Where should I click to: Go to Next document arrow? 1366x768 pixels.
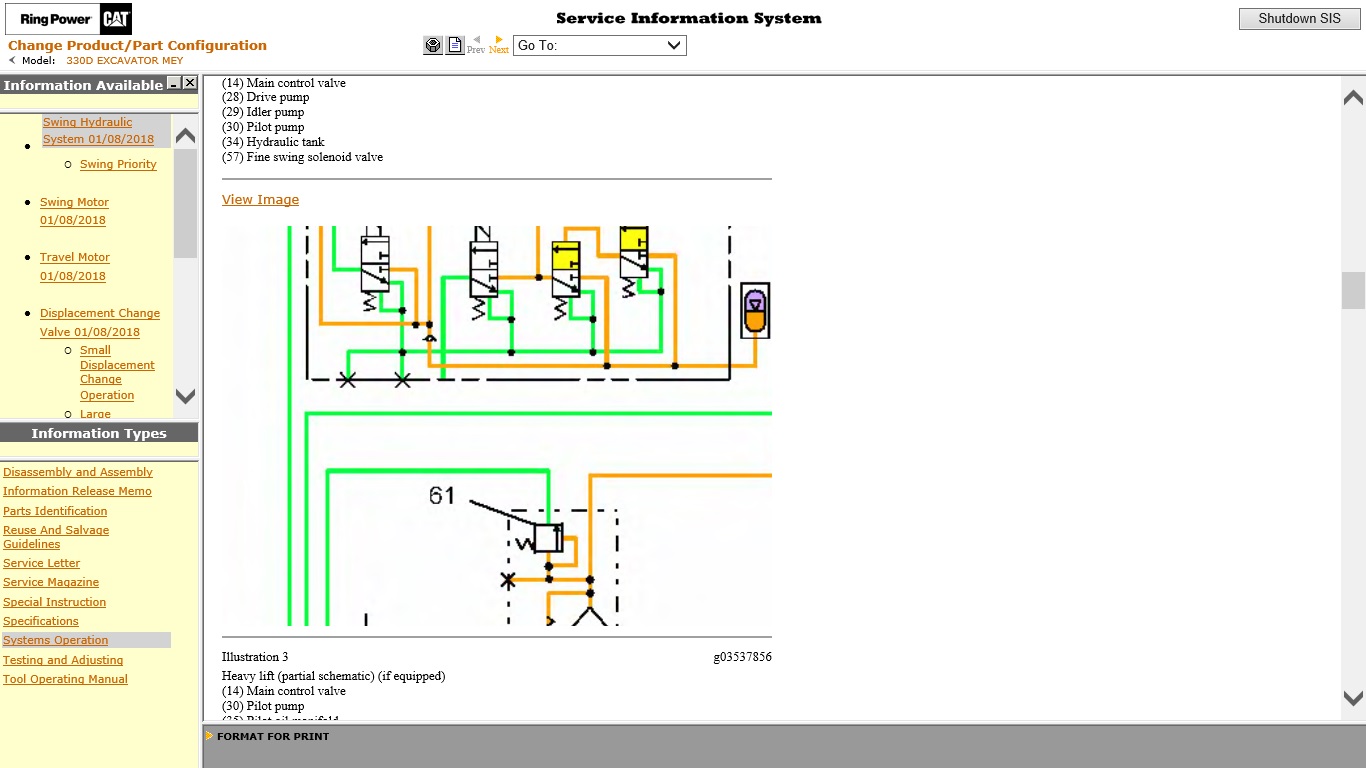click(499, 44)
